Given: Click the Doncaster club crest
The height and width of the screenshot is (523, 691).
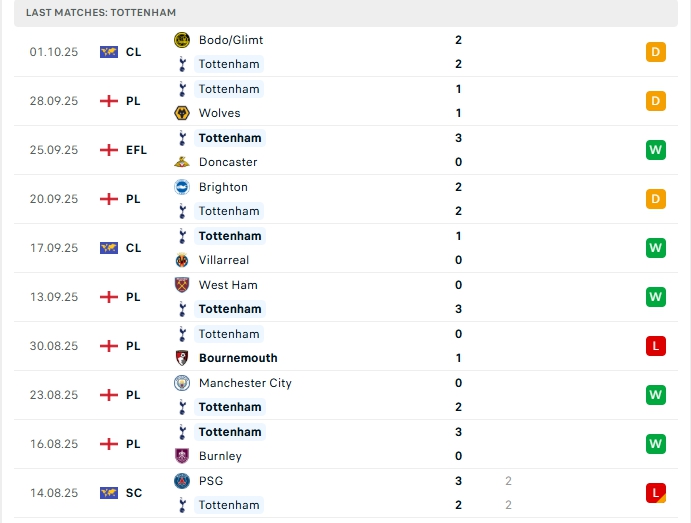Looking at the screenshot, I should [182, 162].
